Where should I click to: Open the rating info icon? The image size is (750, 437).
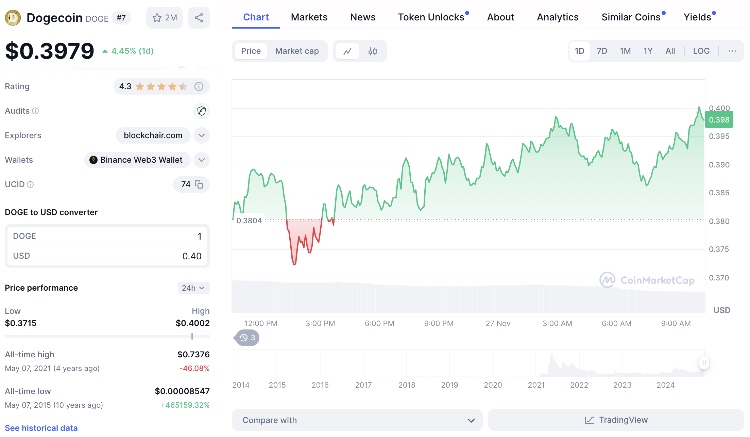tap(199, 87)
